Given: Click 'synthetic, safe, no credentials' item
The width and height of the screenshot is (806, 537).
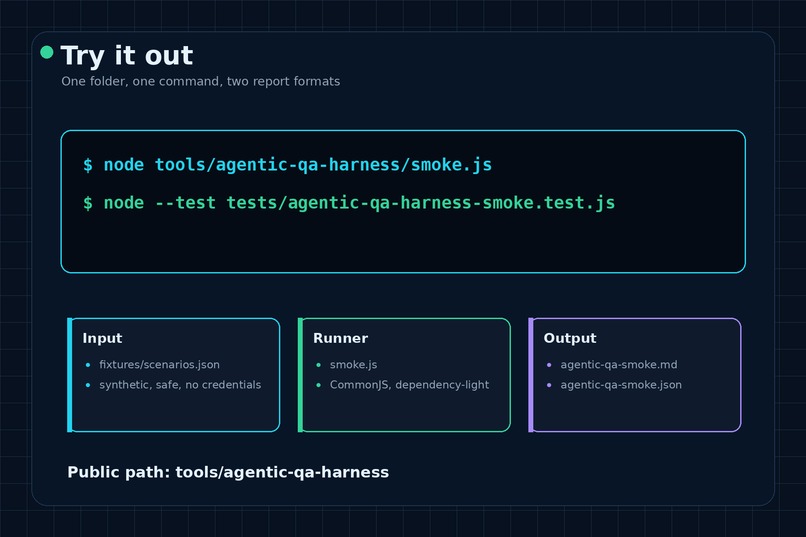Looking at the screenshot, I should click(180, 385).
